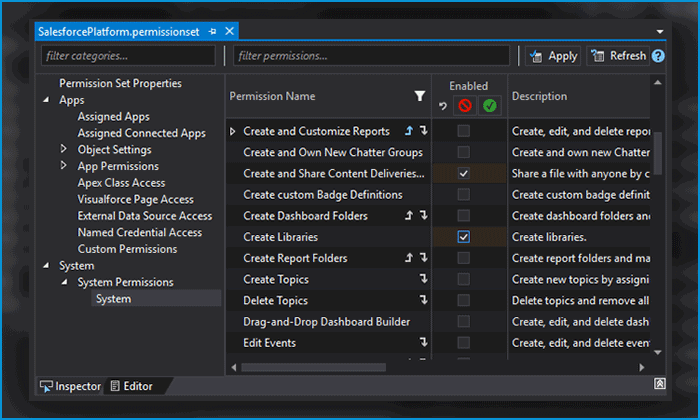The height and width of the screenshot is (420, 700).
Task: Enable Create and Customize Reports checkbox
Action: pyautogui.click(x=464, y=131)
